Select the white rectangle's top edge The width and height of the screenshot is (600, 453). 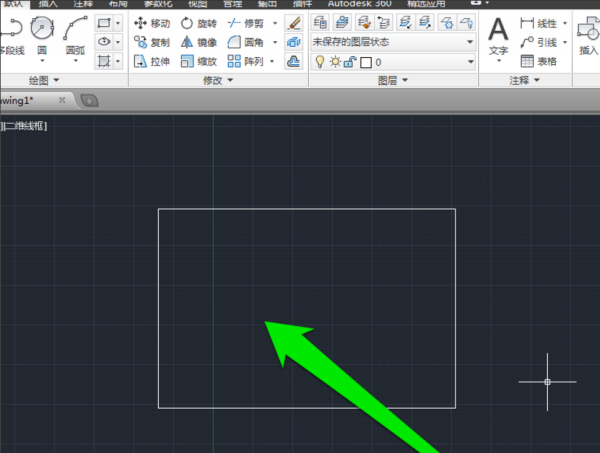307,209
